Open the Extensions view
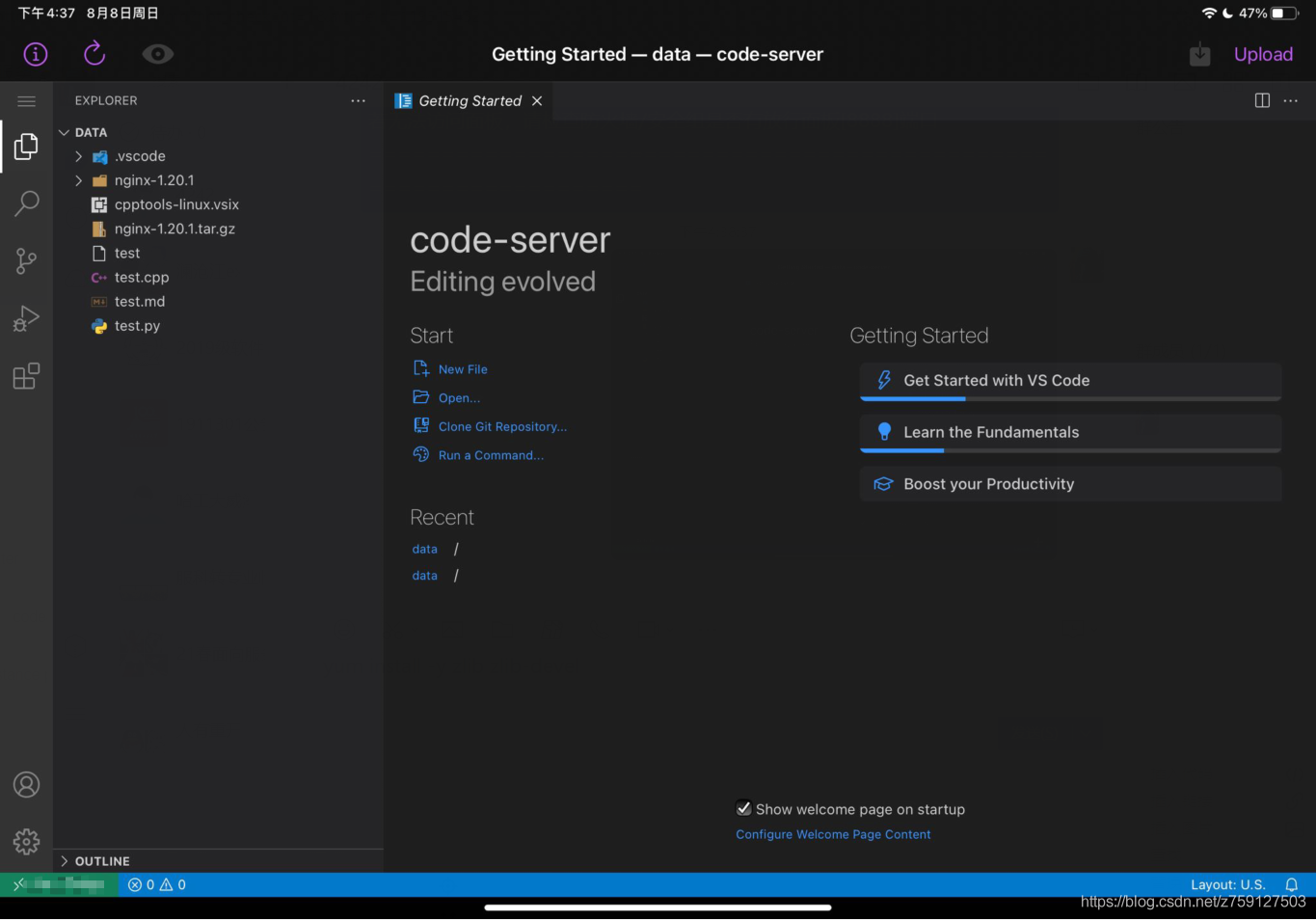Viewport: 1316px width, 920px height. coord(27,376)
